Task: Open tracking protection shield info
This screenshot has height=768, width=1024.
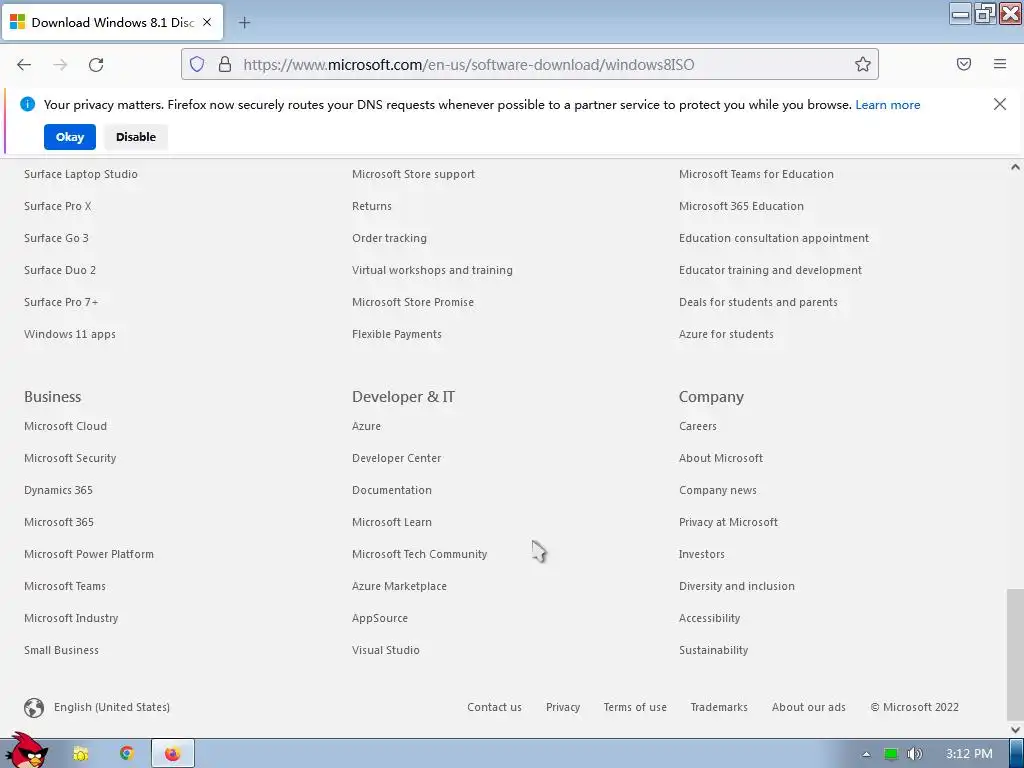Action: pos(197,64)
